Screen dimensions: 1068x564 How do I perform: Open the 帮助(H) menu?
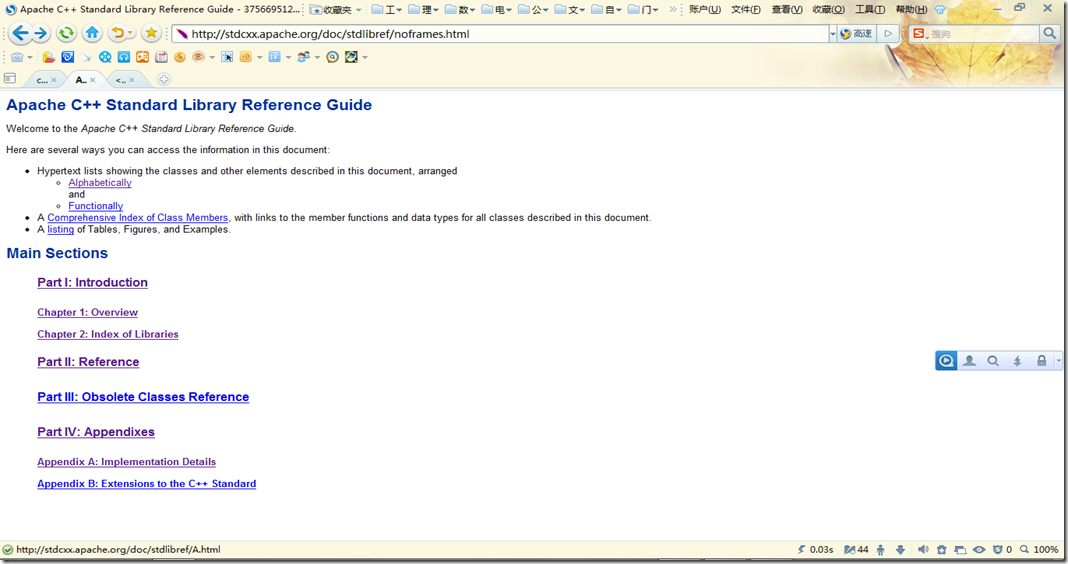(911, 10)
